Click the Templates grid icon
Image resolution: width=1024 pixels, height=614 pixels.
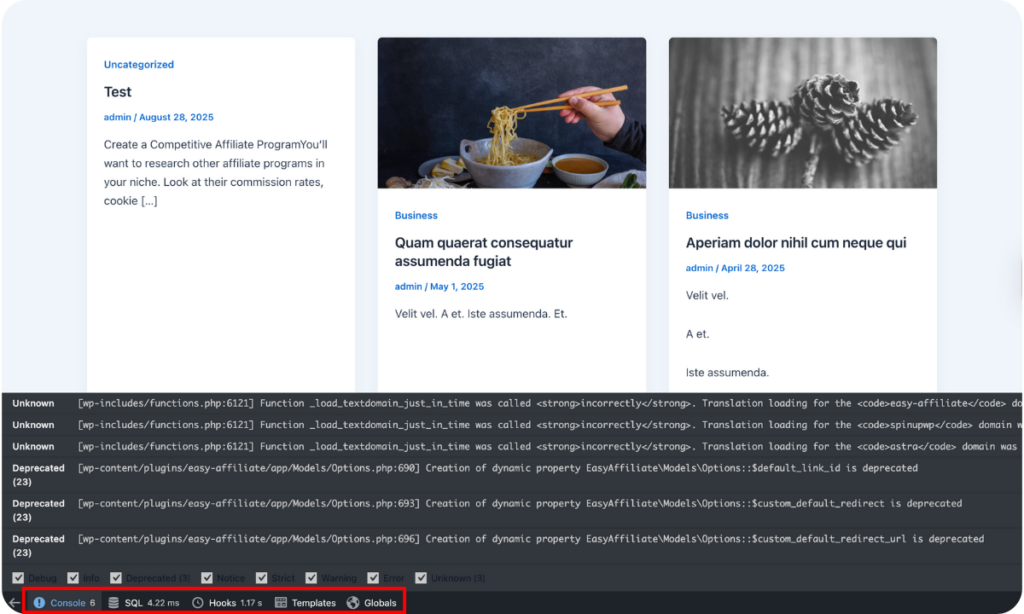[x=280, y=602]
